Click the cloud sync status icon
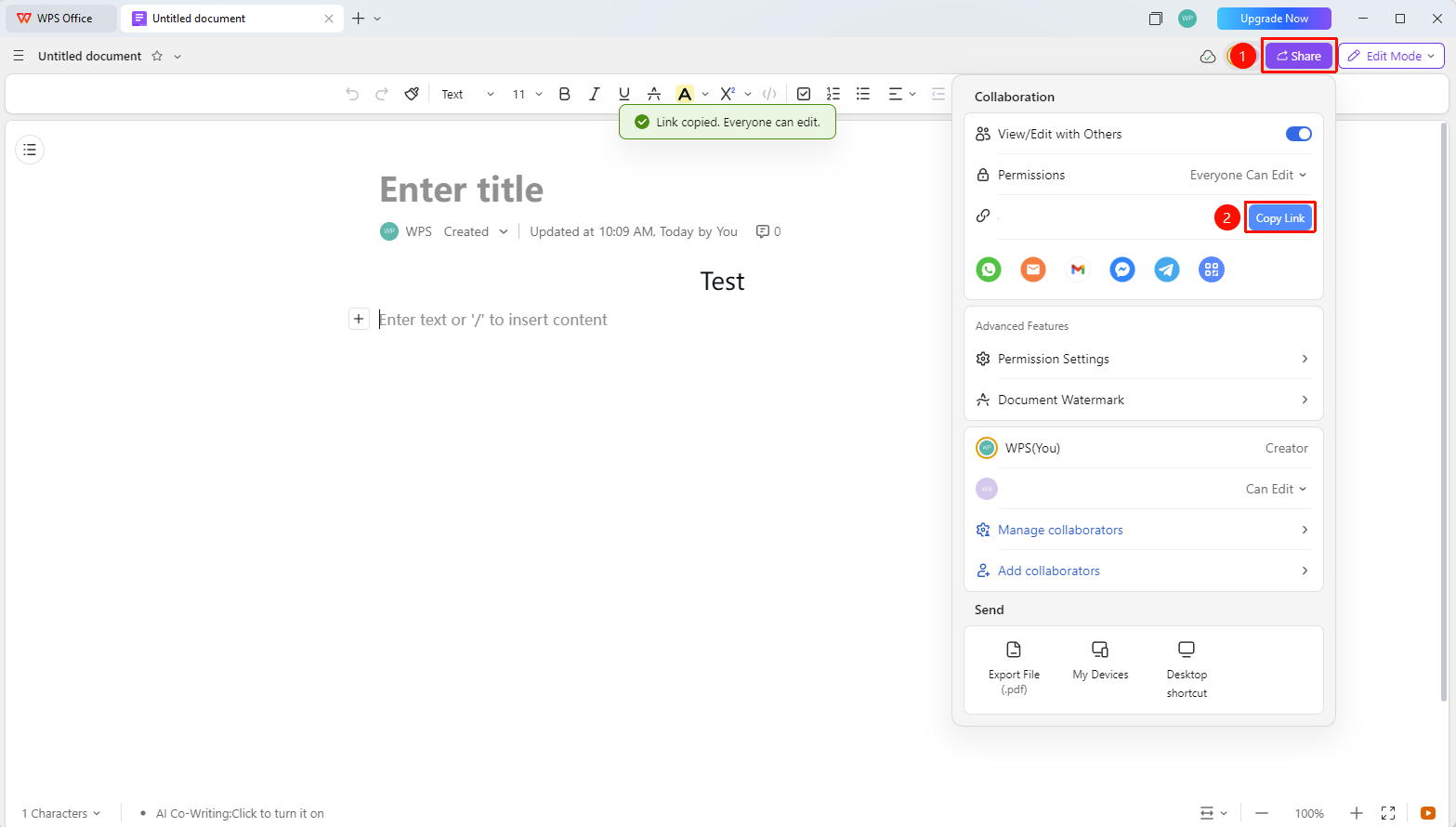Viewport: 1456px width, 827px height. coord(1208,56)
